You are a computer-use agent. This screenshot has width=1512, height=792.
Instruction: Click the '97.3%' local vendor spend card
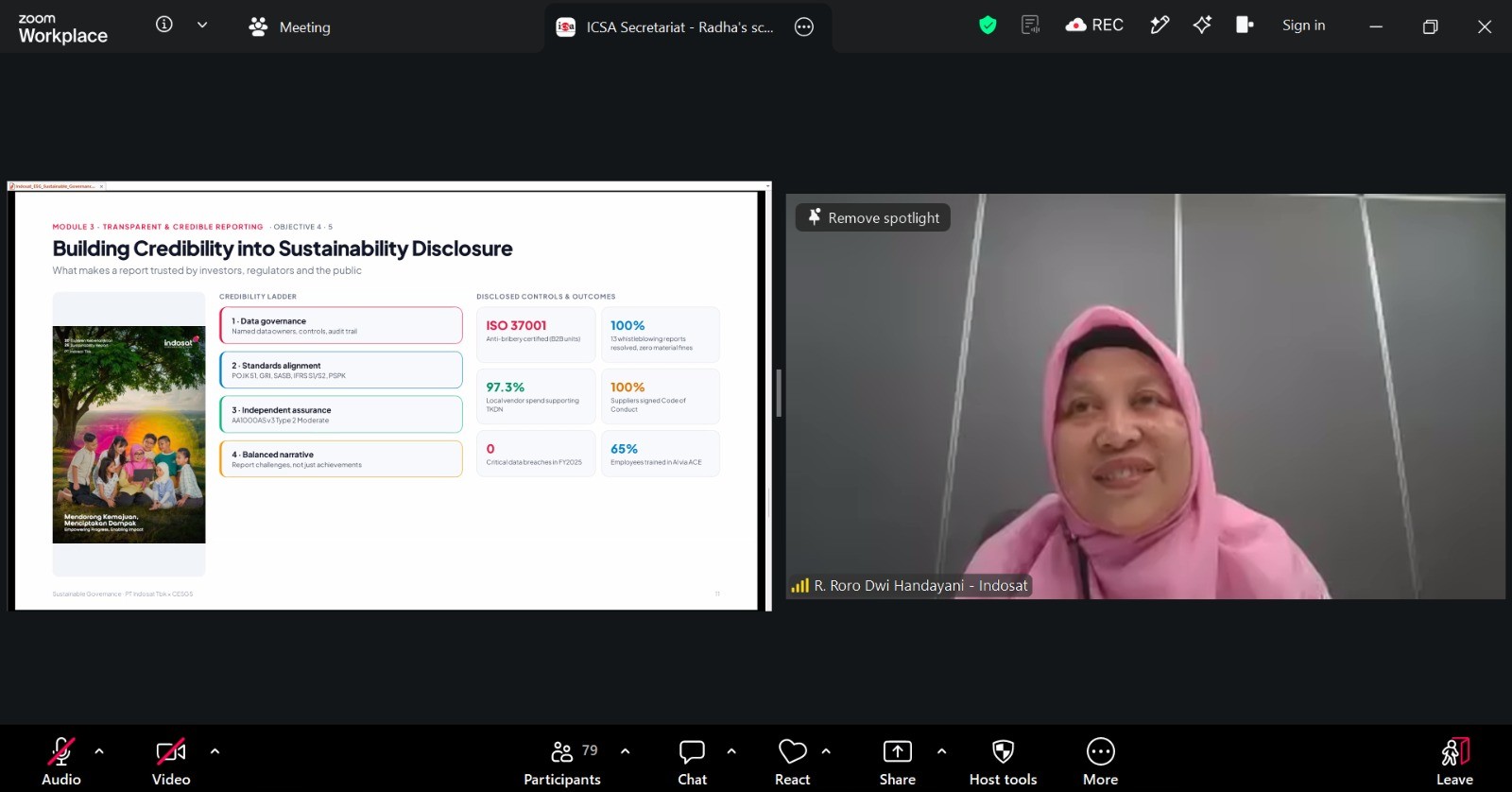(536, 396)
